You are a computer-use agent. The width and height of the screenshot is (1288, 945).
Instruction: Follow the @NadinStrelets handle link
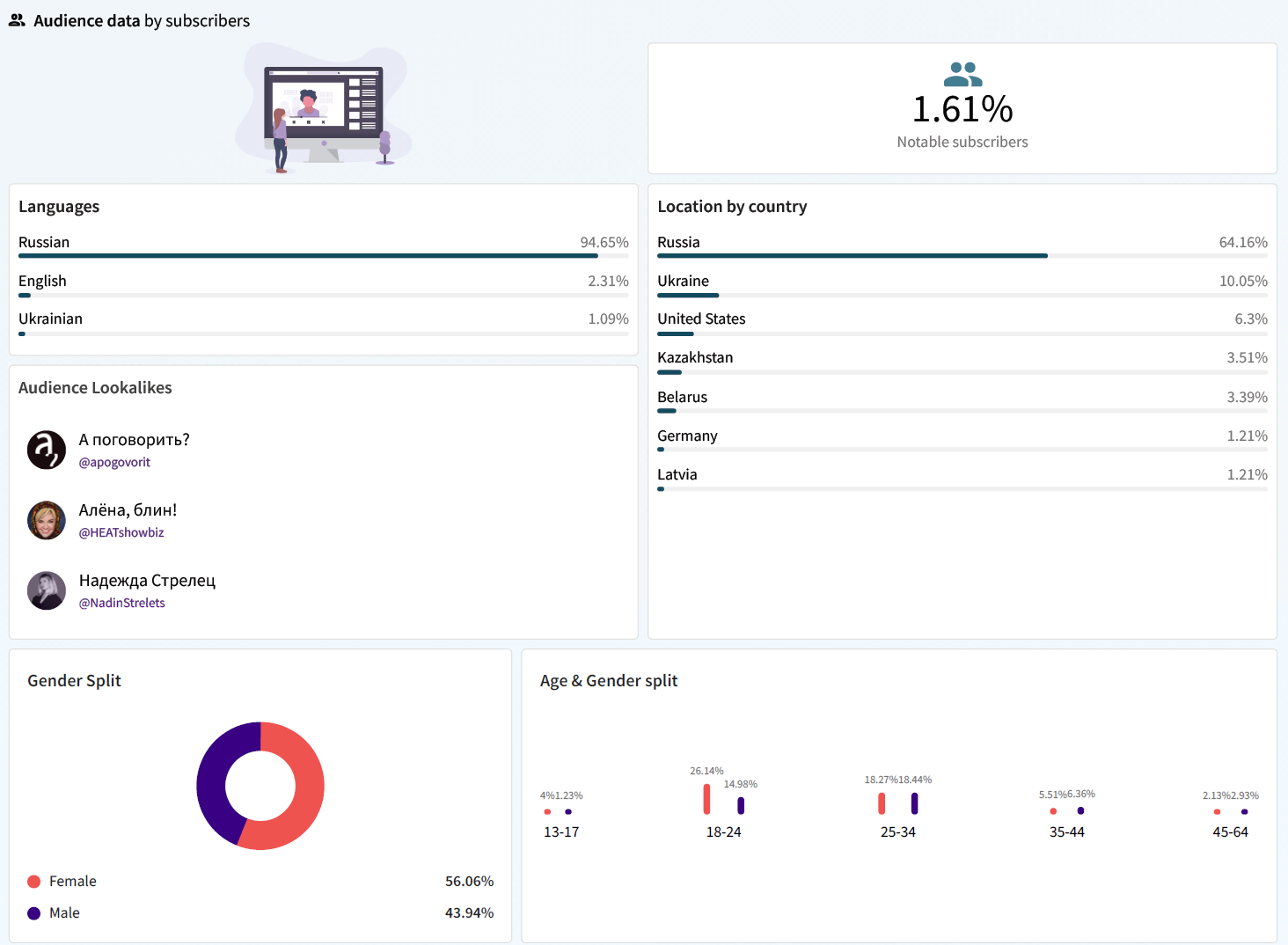pyautogui.click(x=122, y=603)
